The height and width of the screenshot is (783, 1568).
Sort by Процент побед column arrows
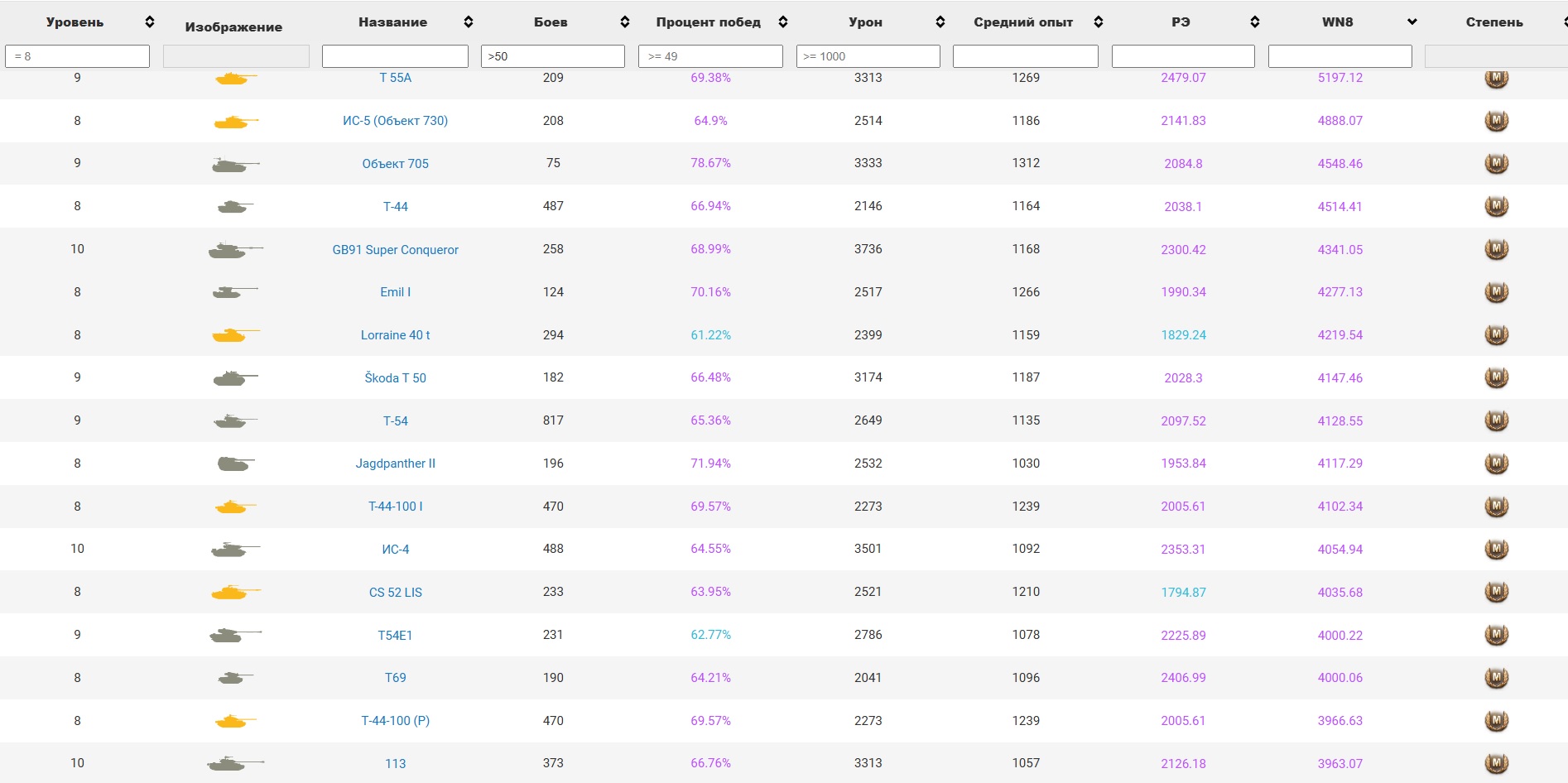(x=783, y=22)
